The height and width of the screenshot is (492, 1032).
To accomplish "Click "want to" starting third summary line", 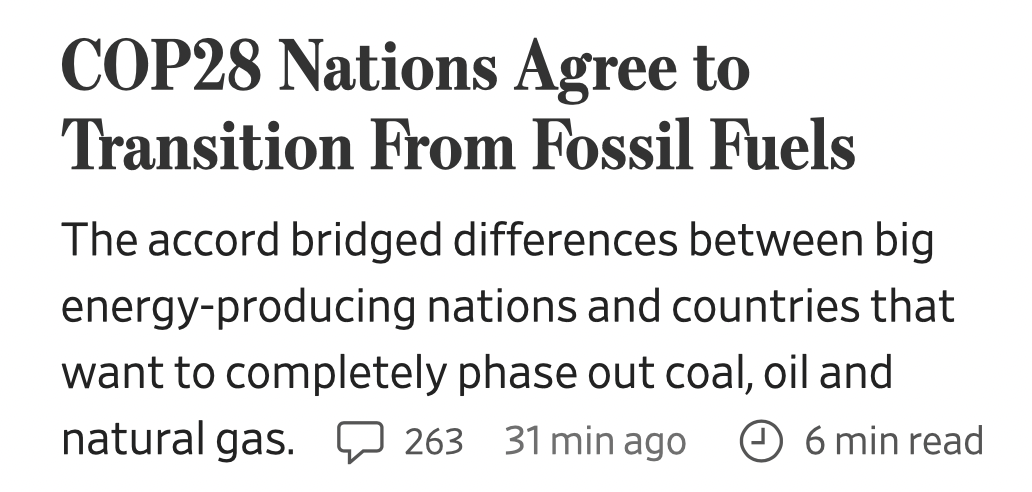I will pyautogui.click(x=138, y=374).
